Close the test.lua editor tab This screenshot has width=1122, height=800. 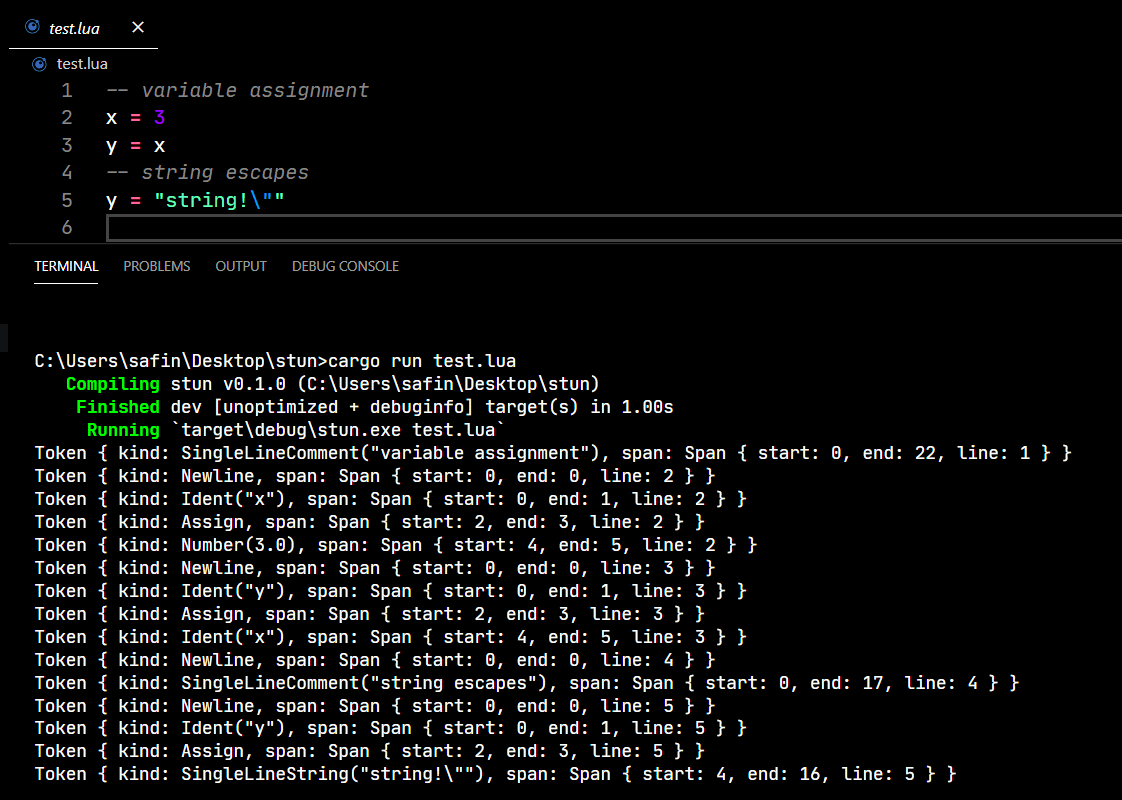click(138, 27)
